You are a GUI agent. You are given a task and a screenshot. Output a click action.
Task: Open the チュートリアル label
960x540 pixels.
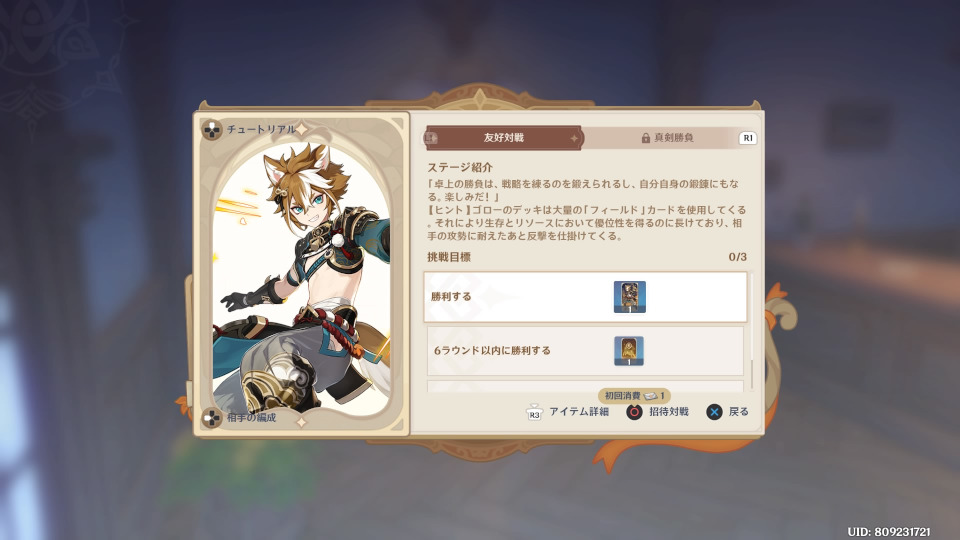[261, 129]
